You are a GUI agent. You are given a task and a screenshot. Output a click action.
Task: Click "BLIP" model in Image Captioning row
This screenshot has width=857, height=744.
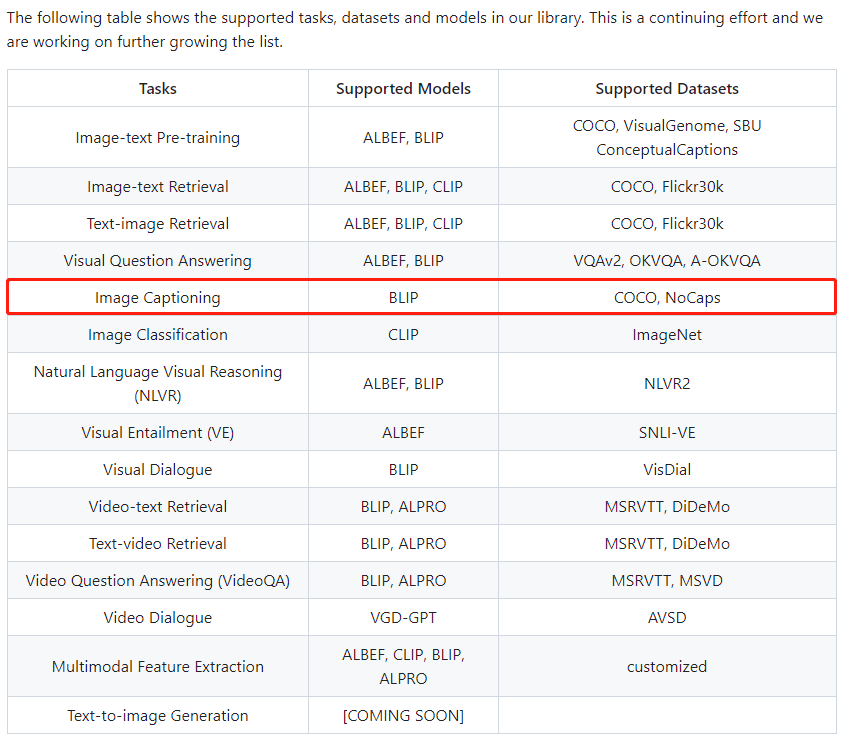point(403,298)
